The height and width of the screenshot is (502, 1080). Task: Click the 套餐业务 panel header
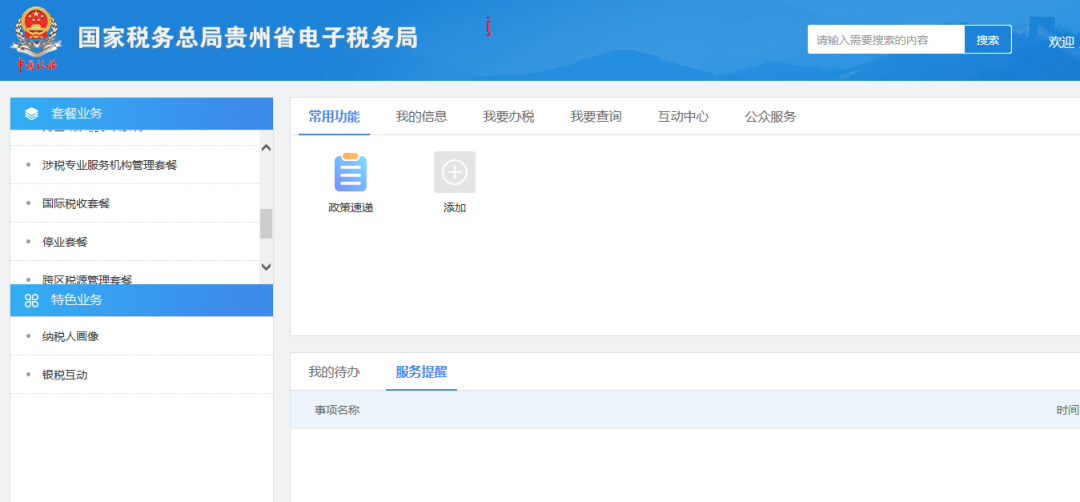pyautogui.click(x=142, y=114)
